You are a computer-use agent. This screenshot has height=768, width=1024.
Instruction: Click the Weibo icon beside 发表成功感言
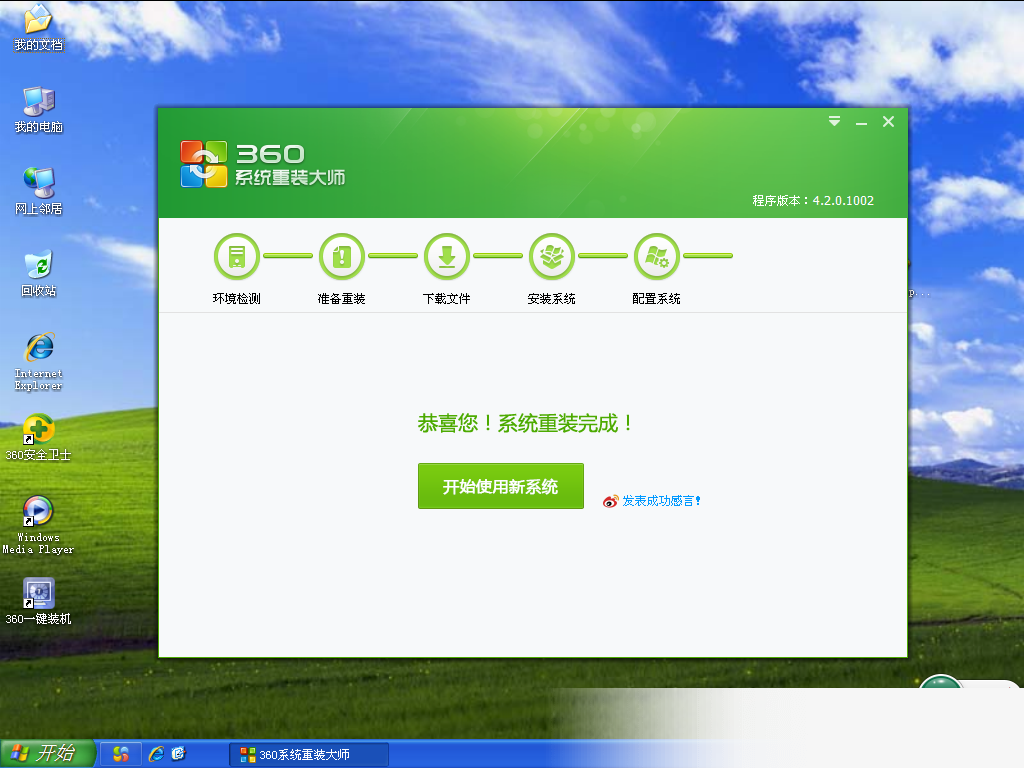[610, 501]
